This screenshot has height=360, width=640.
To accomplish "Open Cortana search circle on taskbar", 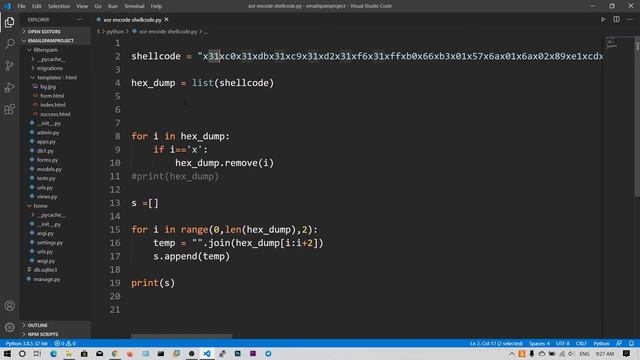I will (22, 353).
